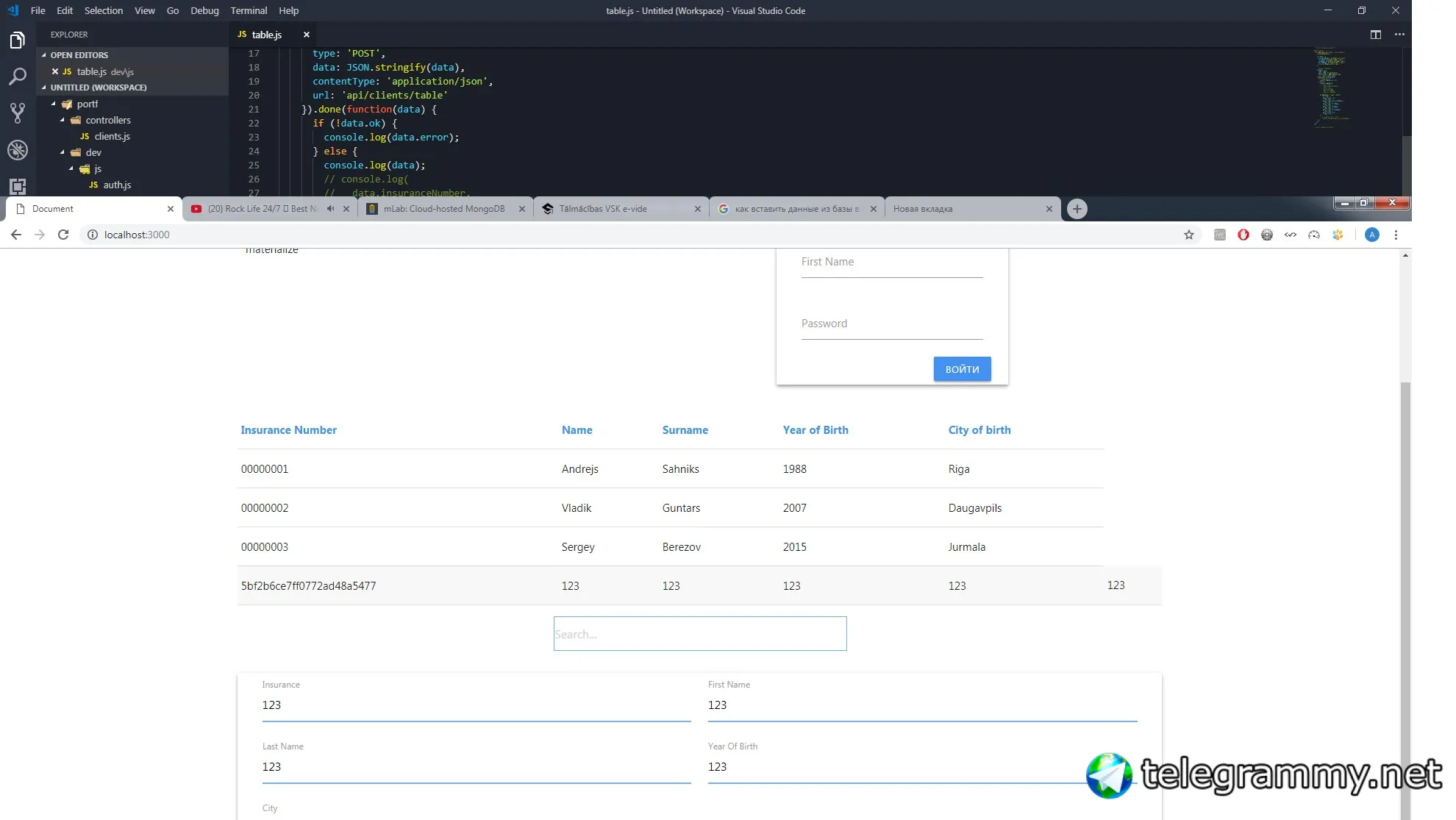The image size is (1456, 820).
Task: Open the Terminal menu
Action: [x=249, y=10]
